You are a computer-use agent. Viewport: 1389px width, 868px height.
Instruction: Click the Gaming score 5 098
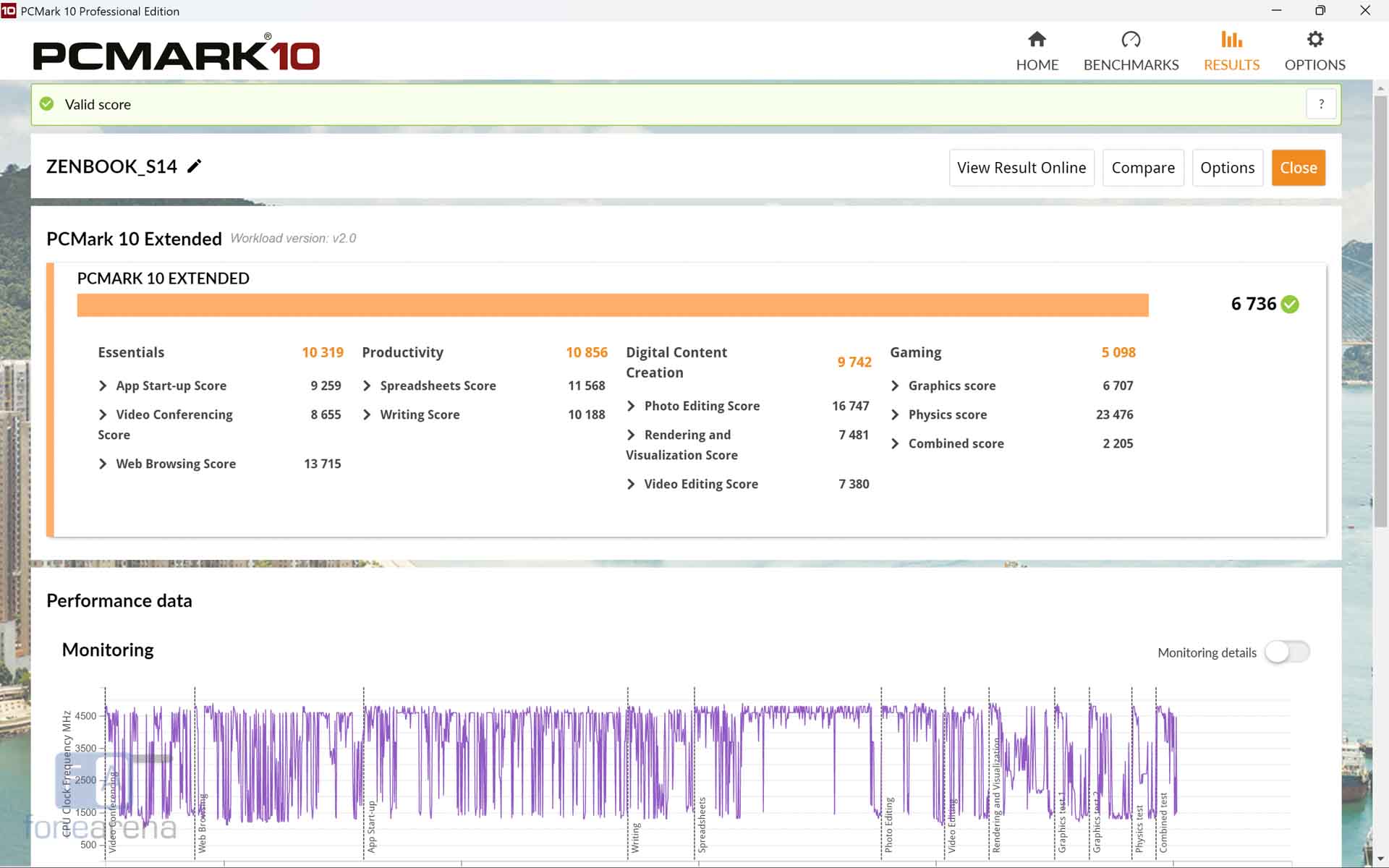click(1118, 352)
